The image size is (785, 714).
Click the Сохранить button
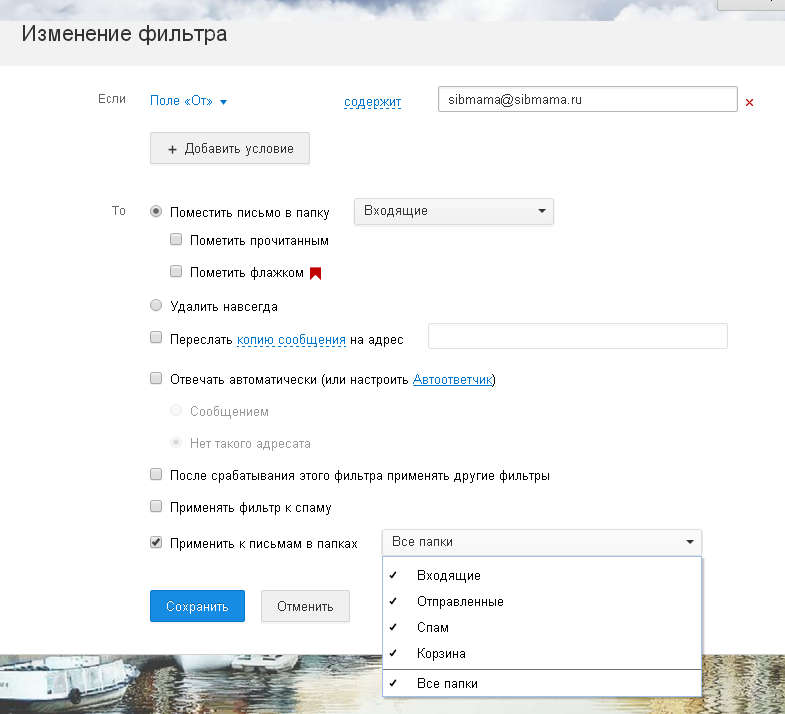pos(197,606)
